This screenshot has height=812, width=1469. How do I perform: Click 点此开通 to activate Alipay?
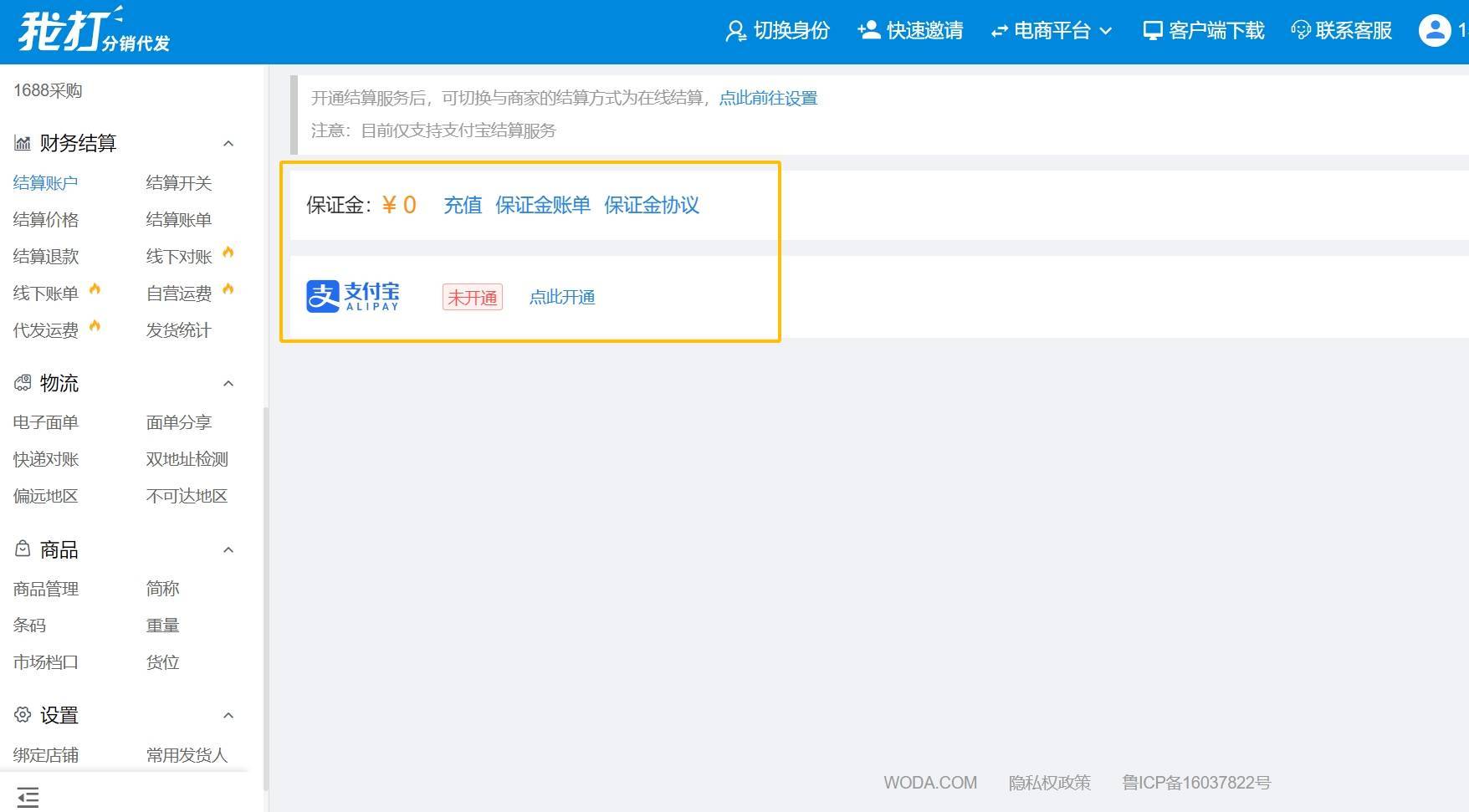(562, 298)
